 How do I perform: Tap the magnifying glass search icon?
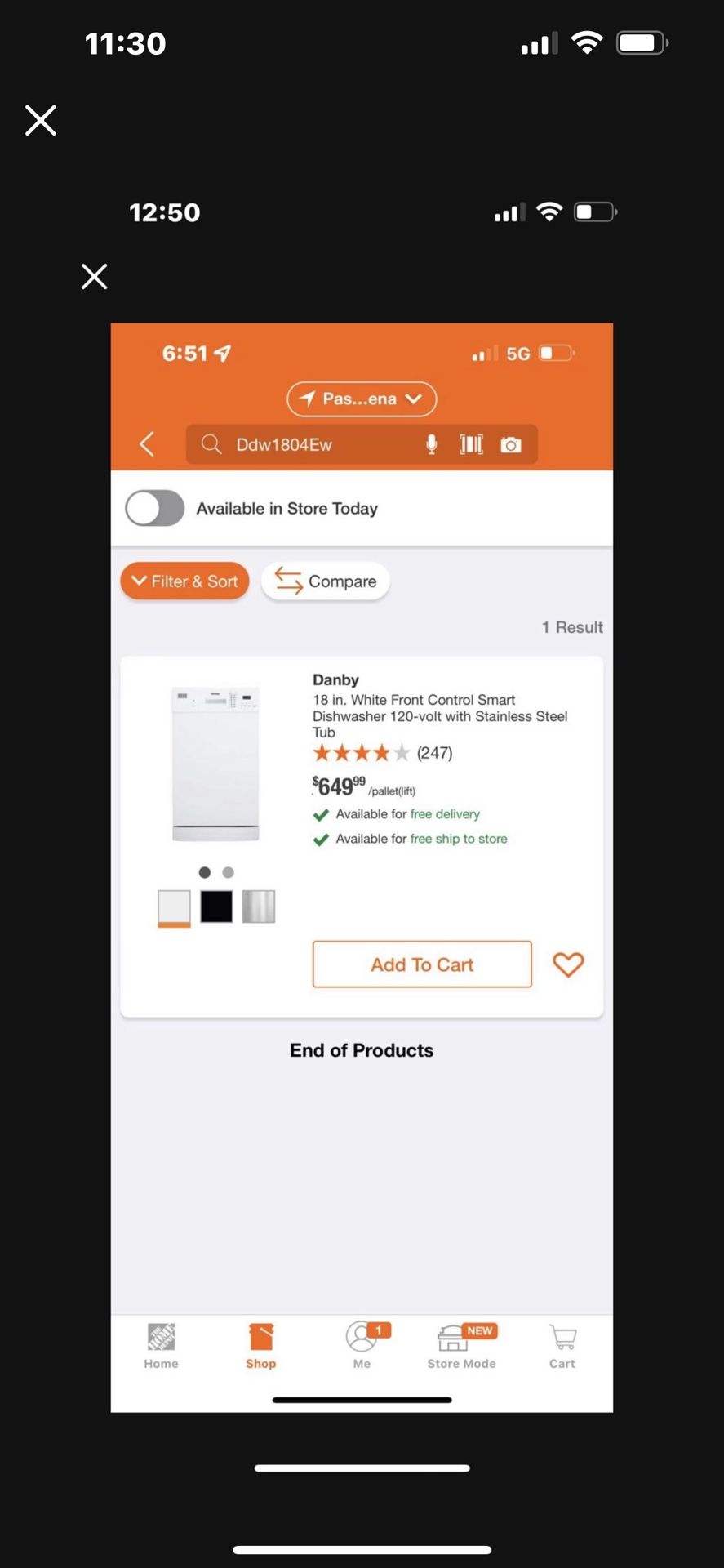coord(211,444)
